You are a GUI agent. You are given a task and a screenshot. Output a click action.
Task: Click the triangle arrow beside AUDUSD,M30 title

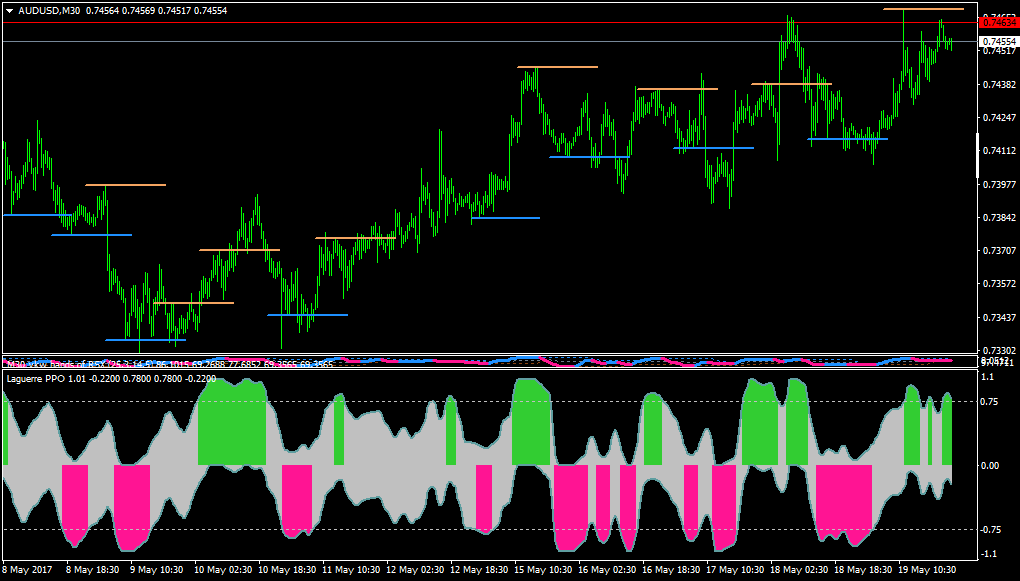10,11
